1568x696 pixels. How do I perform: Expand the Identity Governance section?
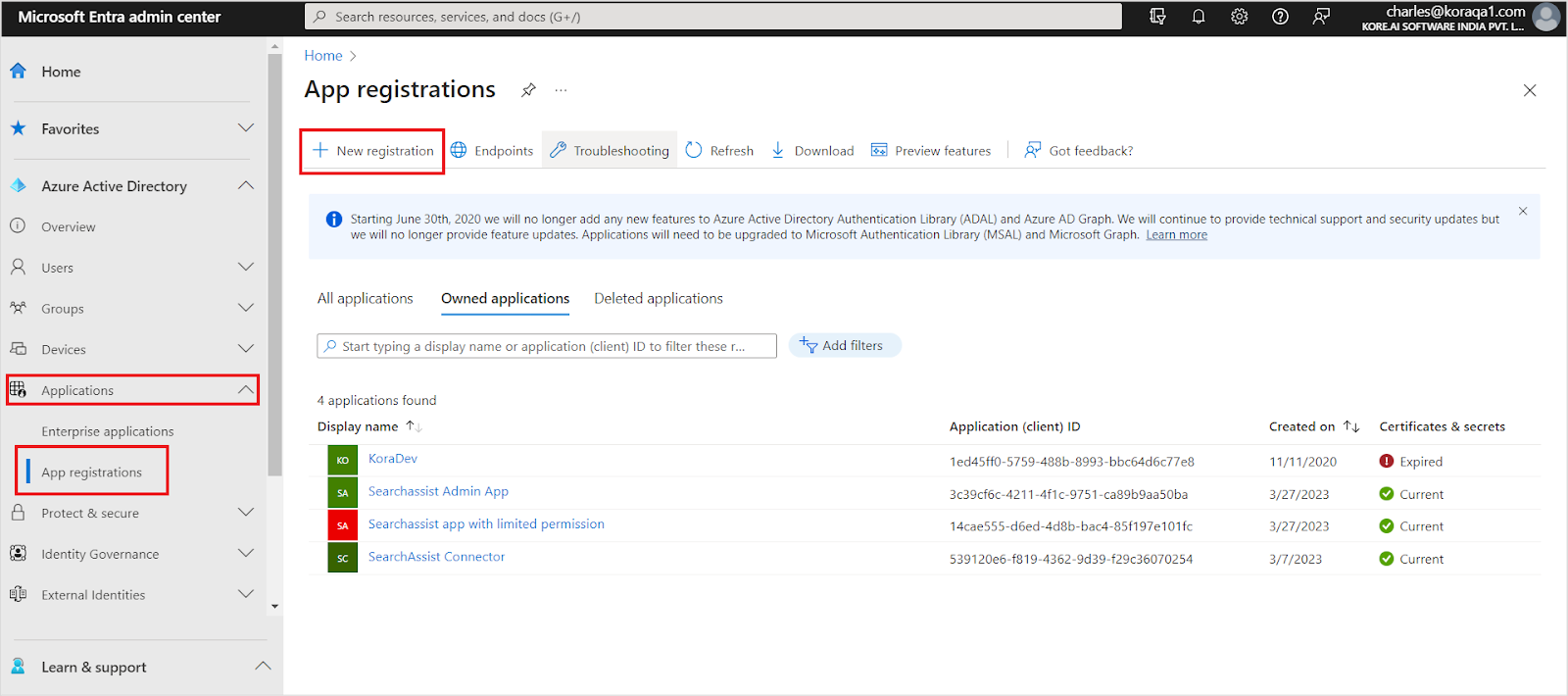pyautogui.click(x=246, y=554)
